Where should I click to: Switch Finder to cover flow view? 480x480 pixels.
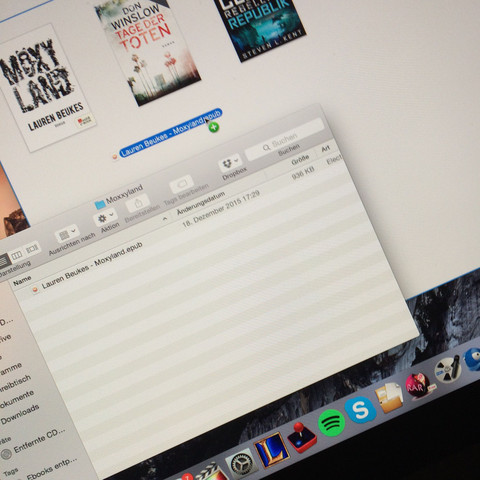click(32, 248)
